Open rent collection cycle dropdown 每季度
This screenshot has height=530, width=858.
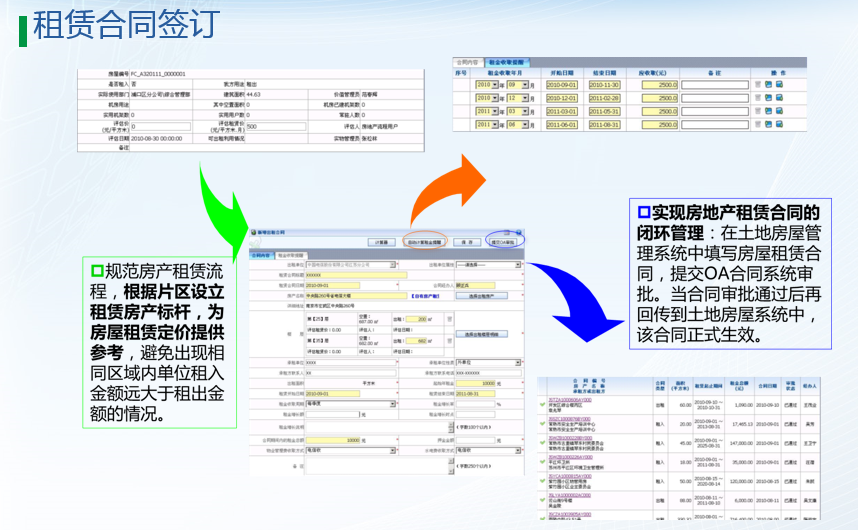350,404
